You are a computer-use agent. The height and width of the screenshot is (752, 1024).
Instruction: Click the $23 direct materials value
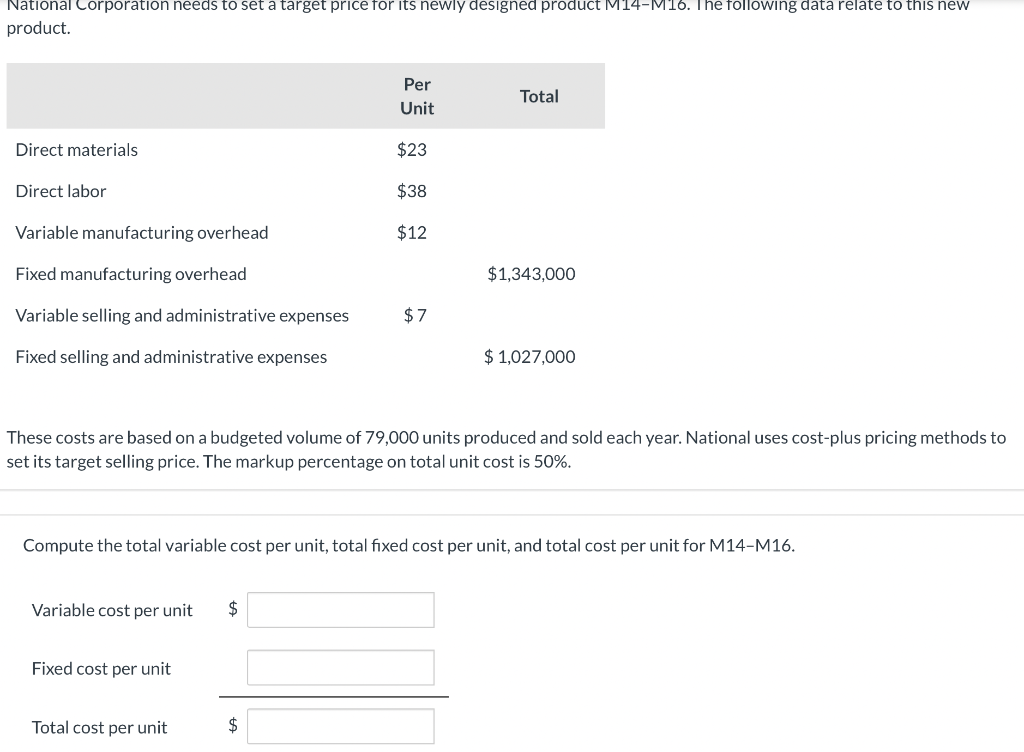(412, 150)
